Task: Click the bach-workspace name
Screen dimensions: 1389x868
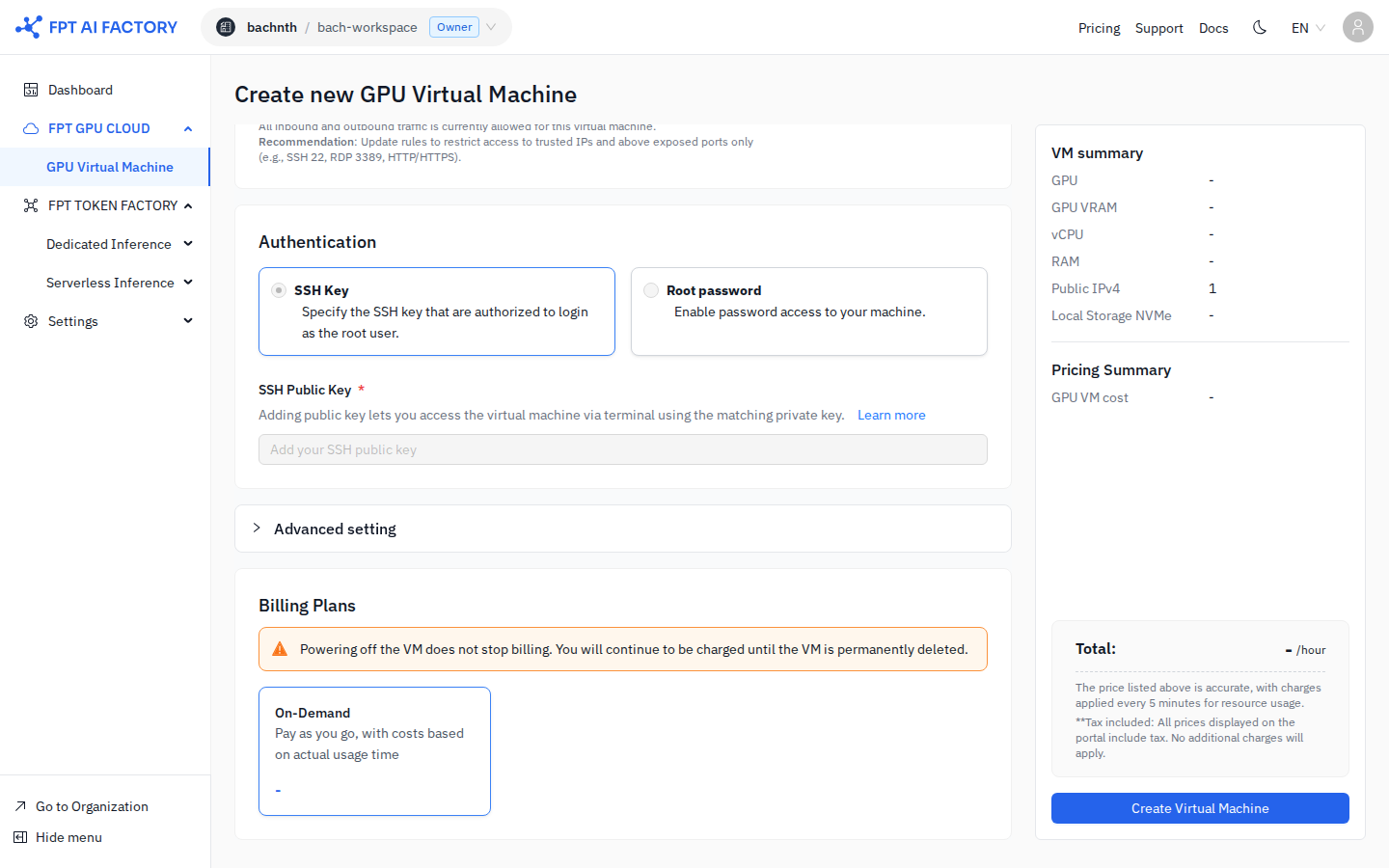Action: 368,27
